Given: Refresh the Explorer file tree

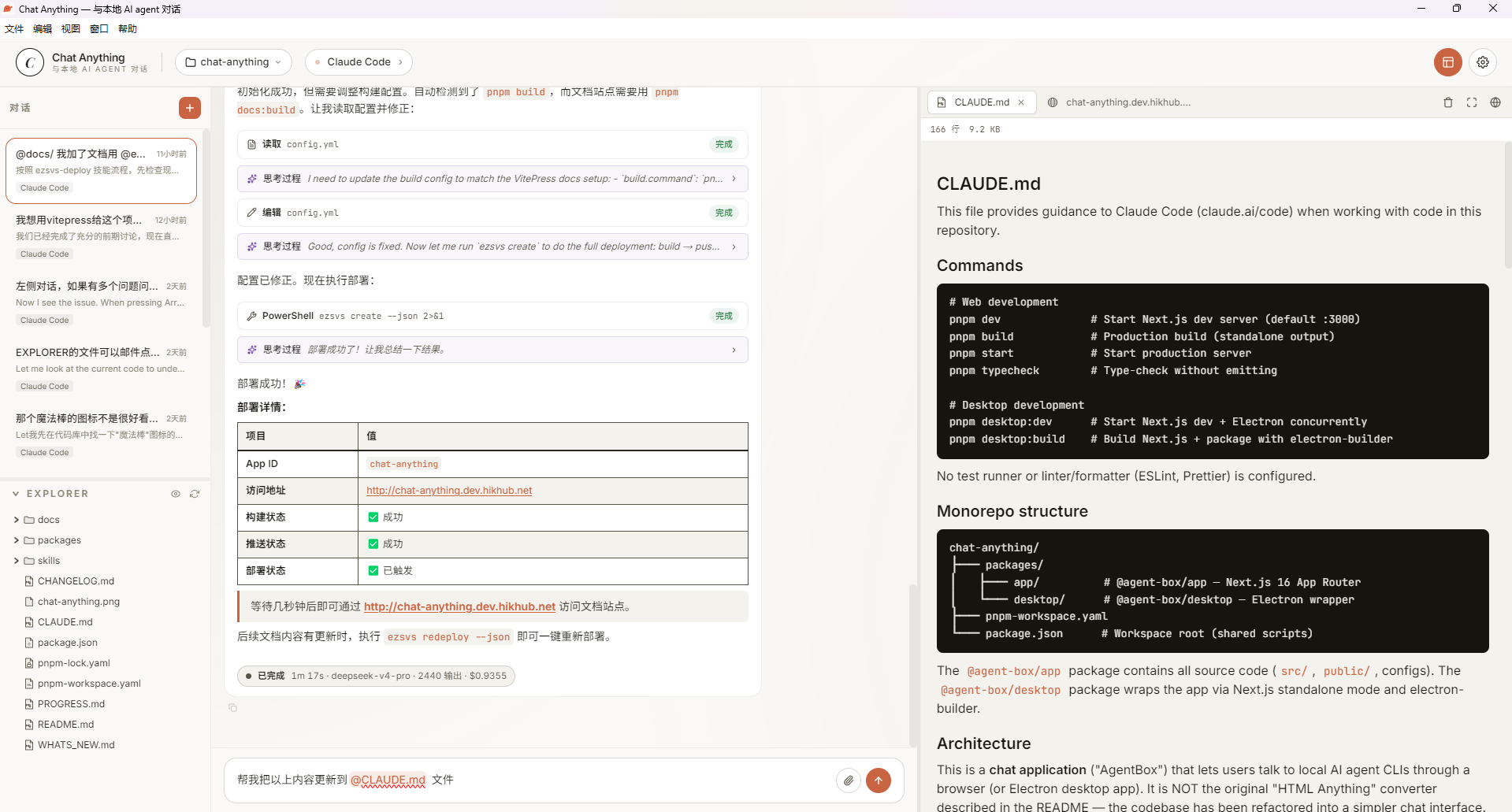Looking at the screenshot, I should (195, 494).
